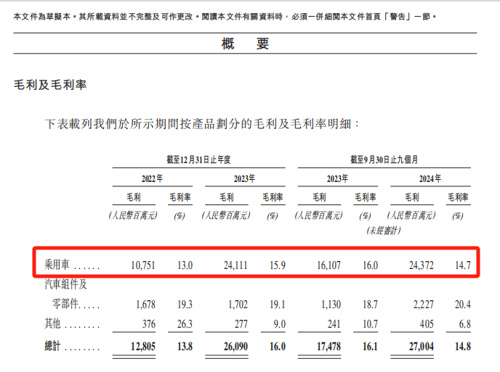Screen dimensions: 500x372
Task: Click the 截至9月30日止九個月 column header
Action: (x=384, y=160)
